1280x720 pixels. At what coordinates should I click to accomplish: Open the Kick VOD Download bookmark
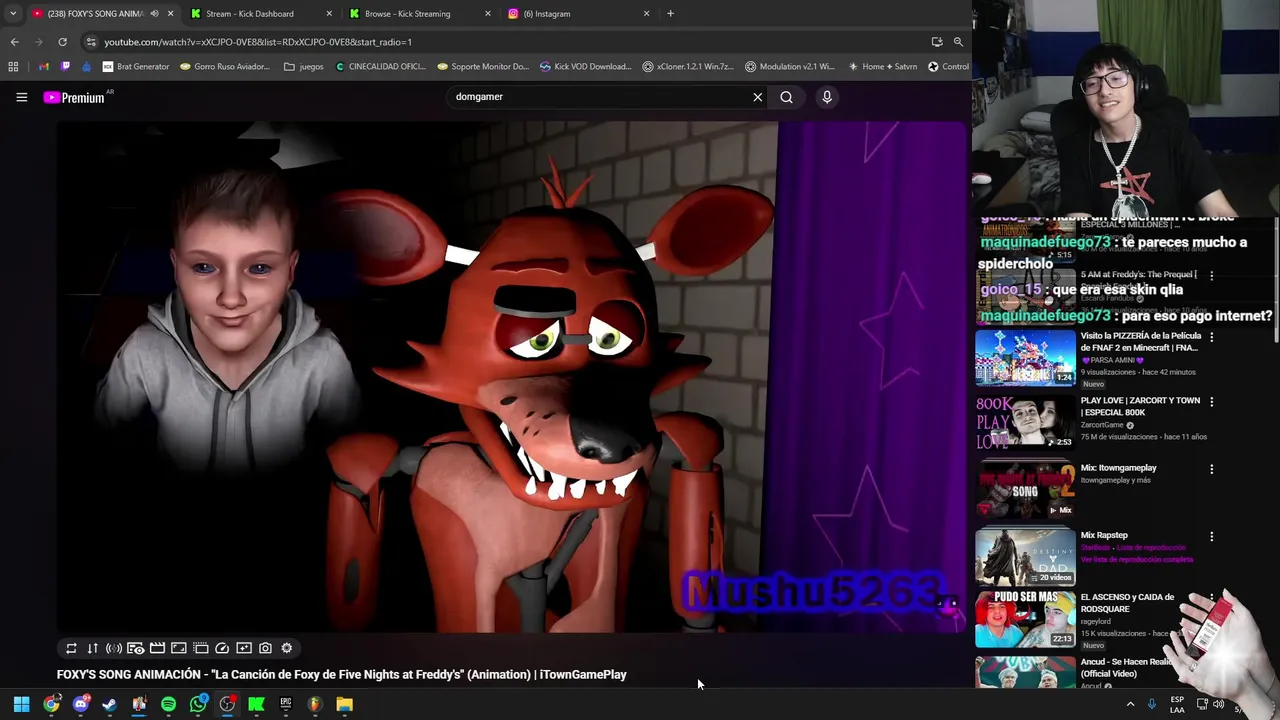click(x=585, y=67)
